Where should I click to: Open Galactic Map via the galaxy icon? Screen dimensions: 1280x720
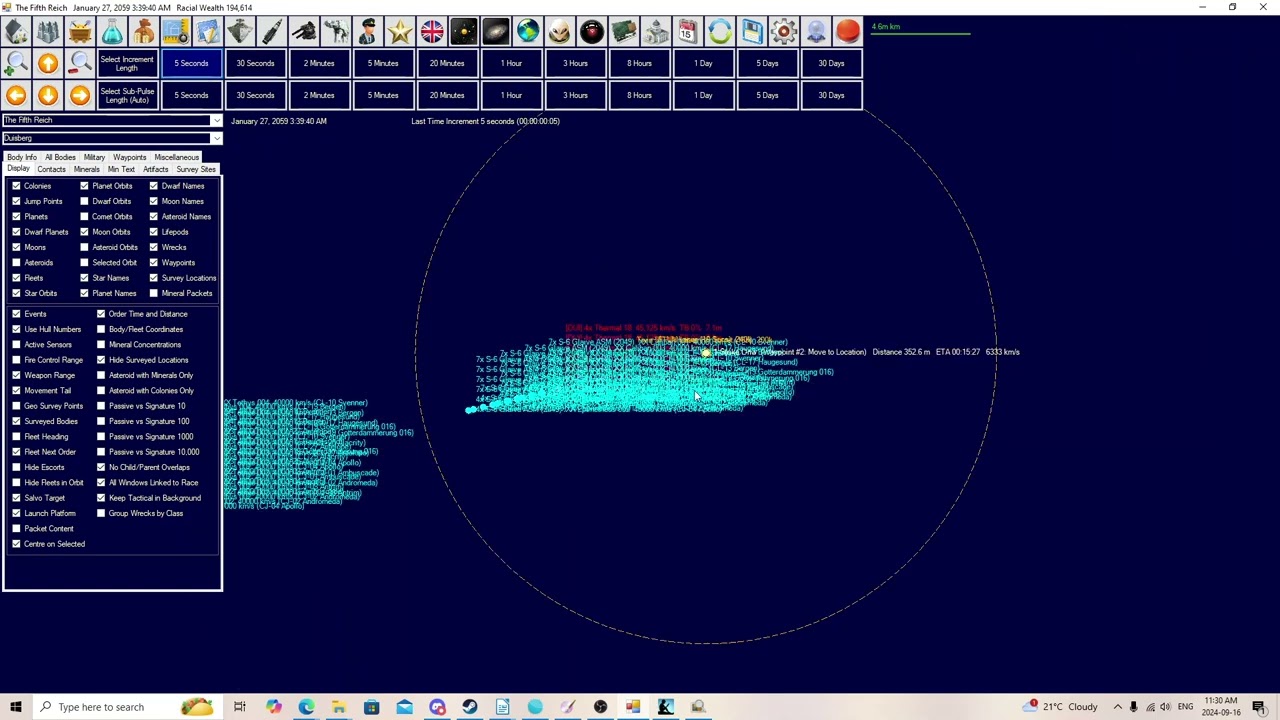(496, 32)
